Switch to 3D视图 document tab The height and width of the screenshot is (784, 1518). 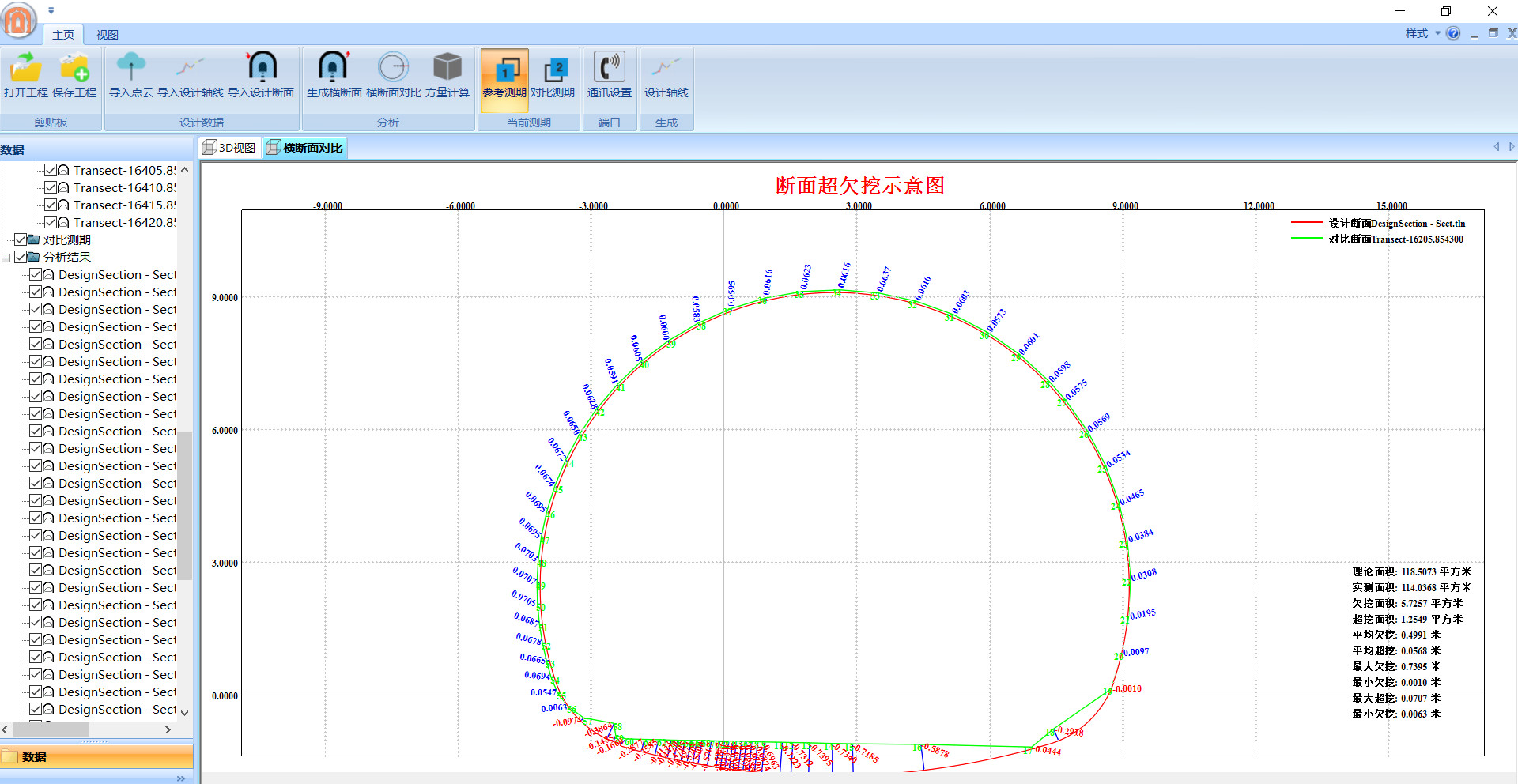pos(229,147)
